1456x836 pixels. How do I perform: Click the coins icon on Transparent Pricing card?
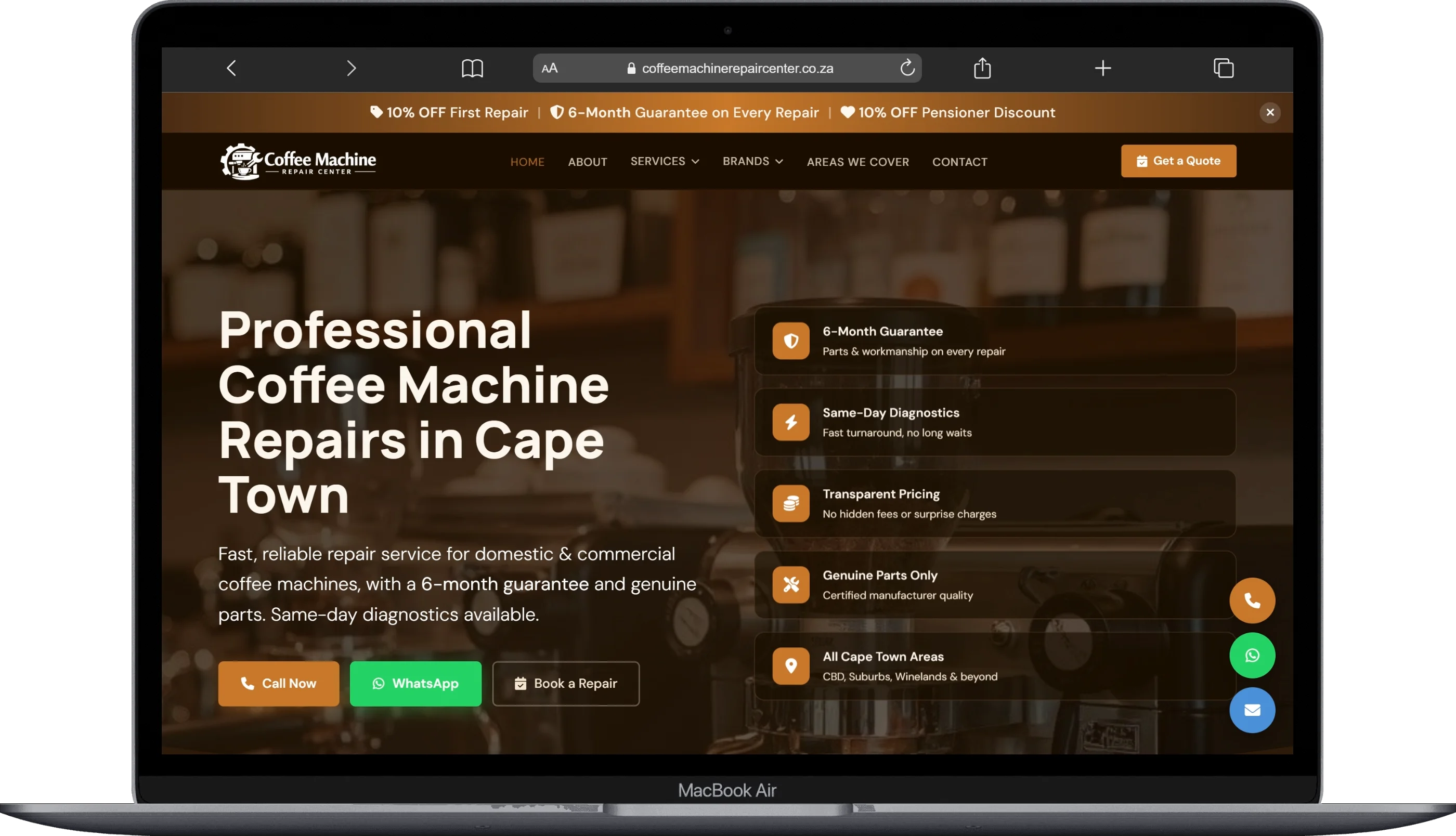point(790,504)
